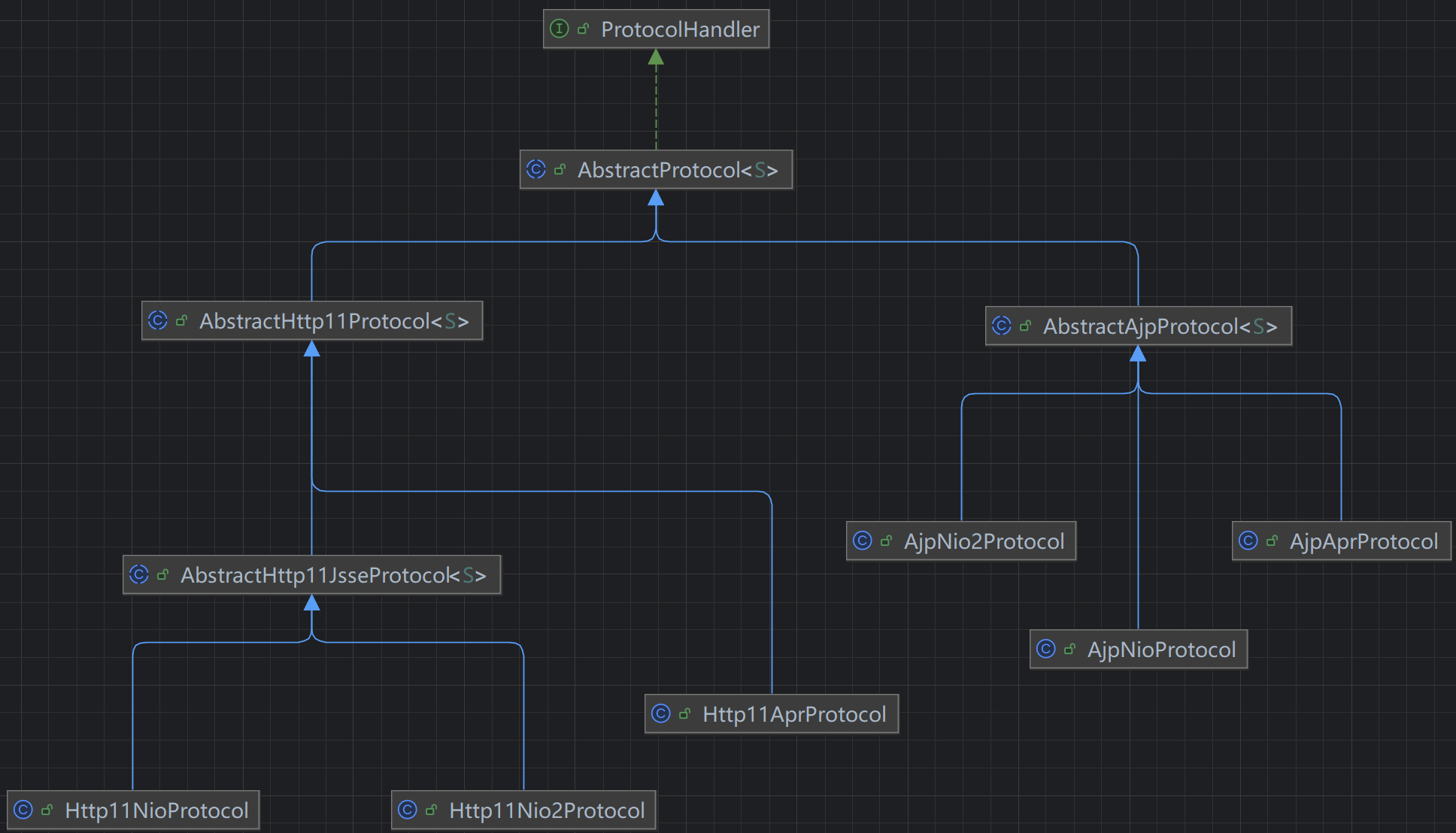The height and width of the screenshot is (833, 1456).
Task: Click the Http11AprProtocol node label
Action: tap(794, 714)
